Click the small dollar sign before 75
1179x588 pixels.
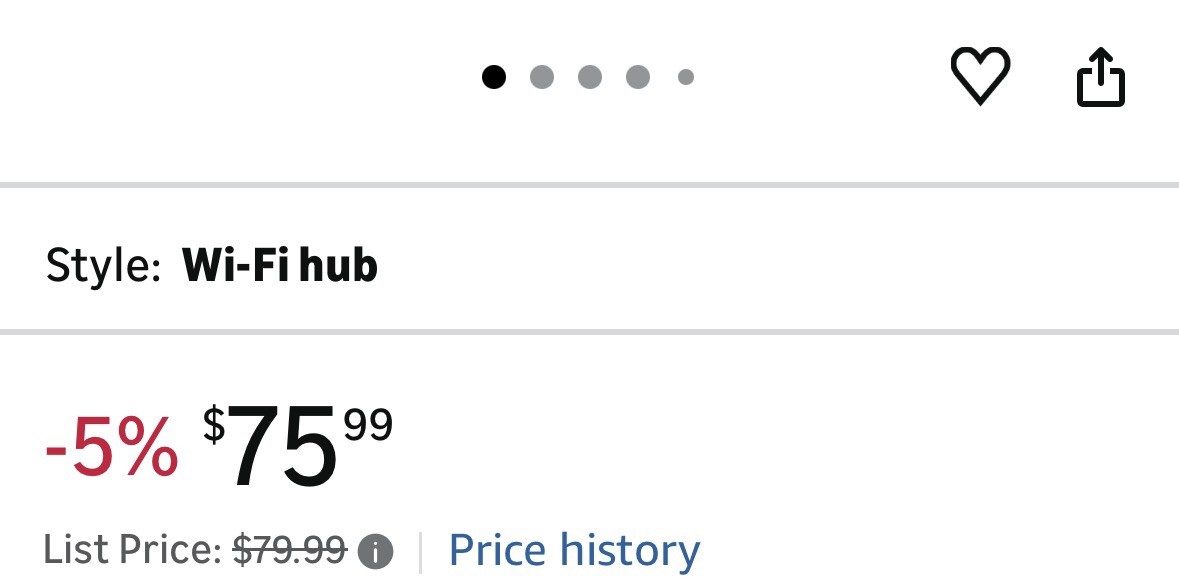pos(214,425)
